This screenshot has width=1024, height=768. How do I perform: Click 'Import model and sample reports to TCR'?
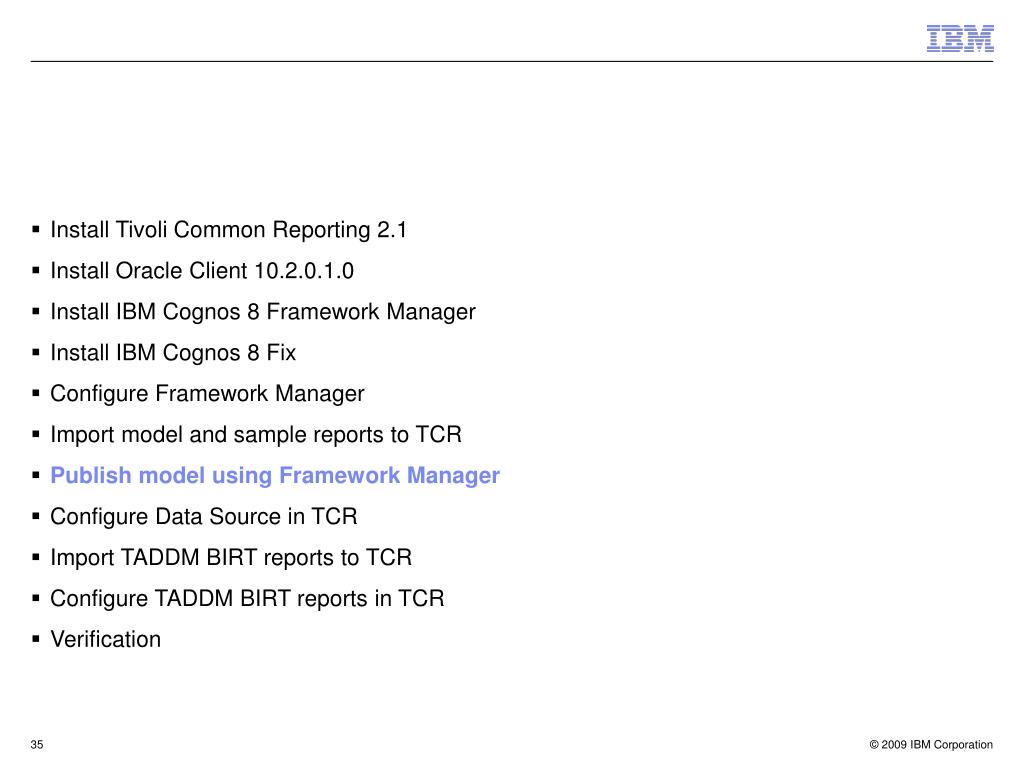256,434
